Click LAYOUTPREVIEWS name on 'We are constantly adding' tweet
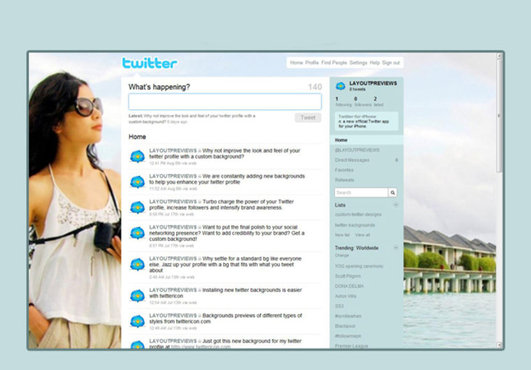This screenshot has width=531, height=370. [173, 176]
